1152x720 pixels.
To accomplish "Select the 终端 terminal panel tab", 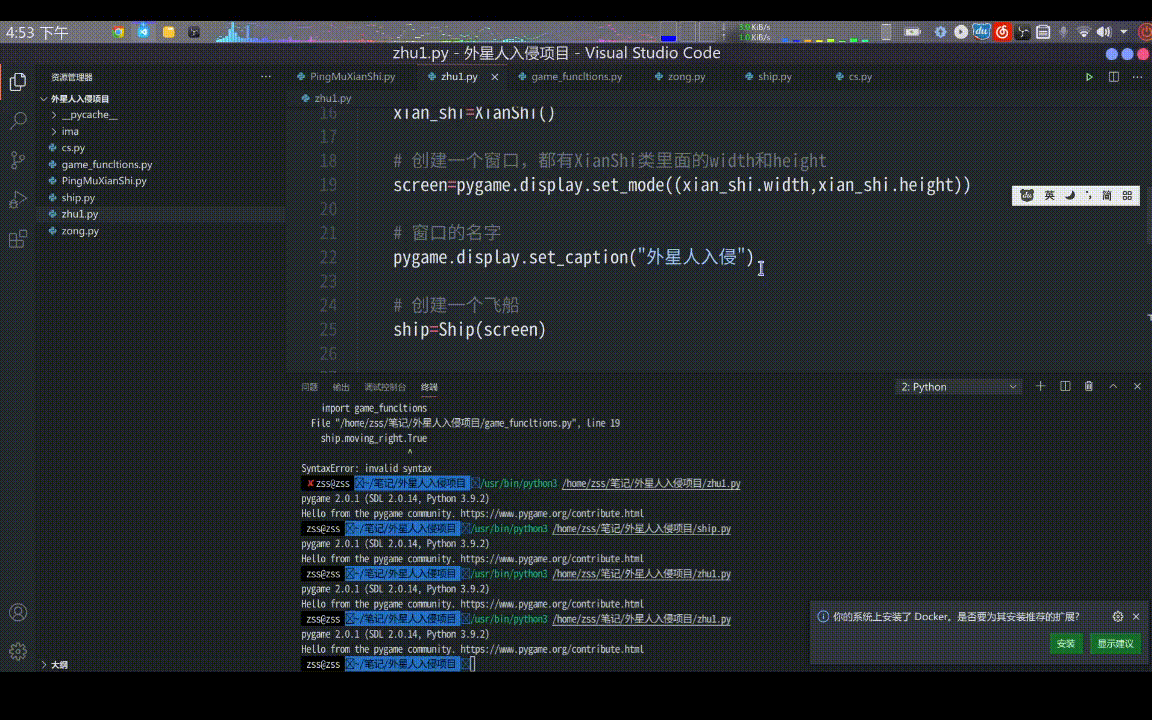I will click(429, 387).
